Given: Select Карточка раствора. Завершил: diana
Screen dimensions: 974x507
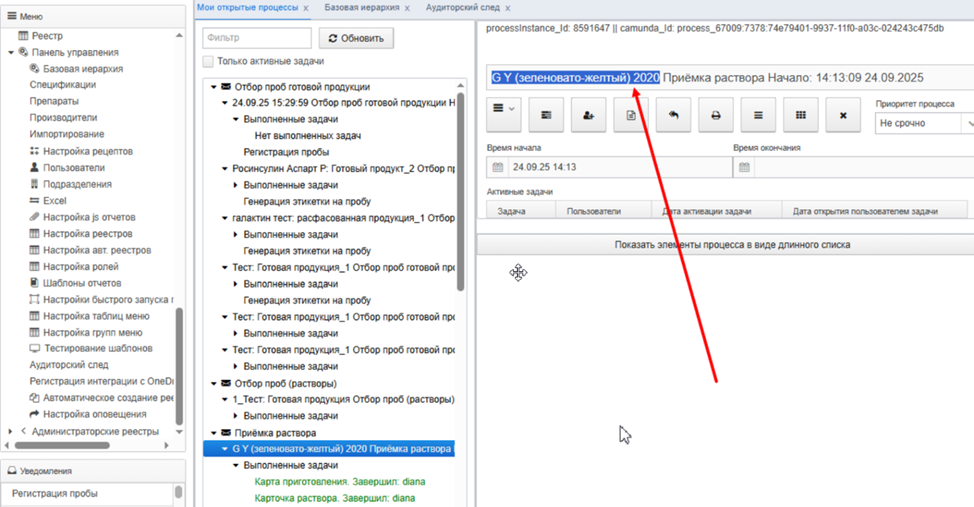Looking at the screenshot, I should 335,498.
